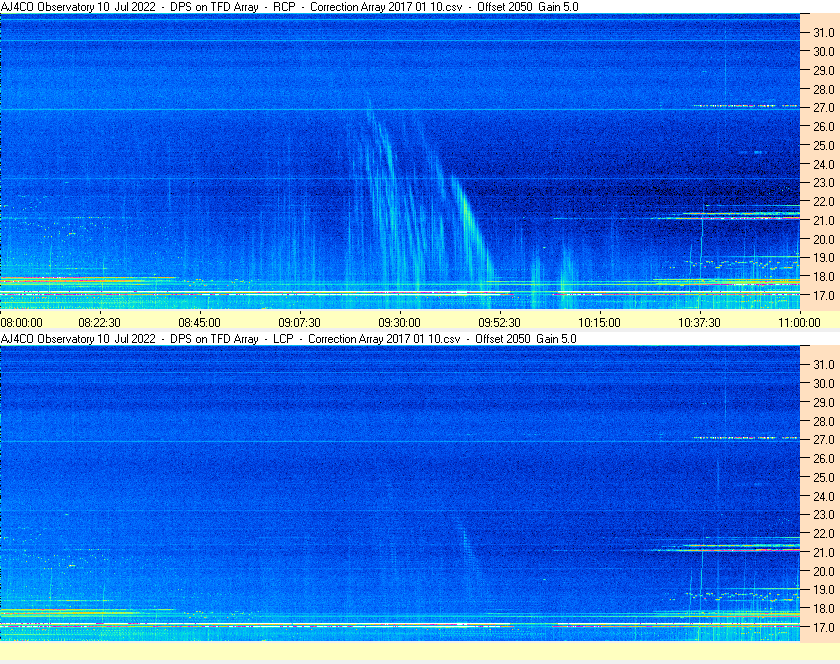840x664 pixels.
Task: Click the 31.0 frequency label on RCP plot
Action: [x=824, y=33]
